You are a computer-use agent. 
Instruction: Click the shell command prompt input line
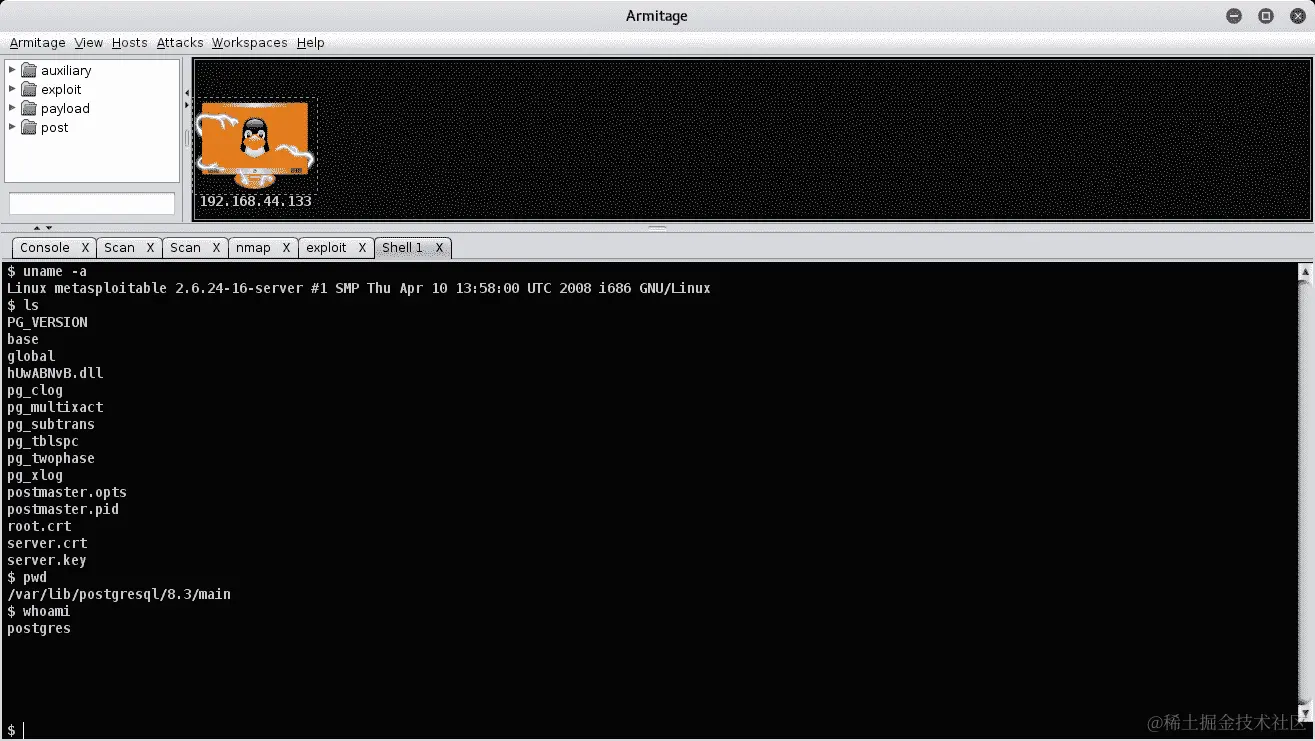(650, 730)
